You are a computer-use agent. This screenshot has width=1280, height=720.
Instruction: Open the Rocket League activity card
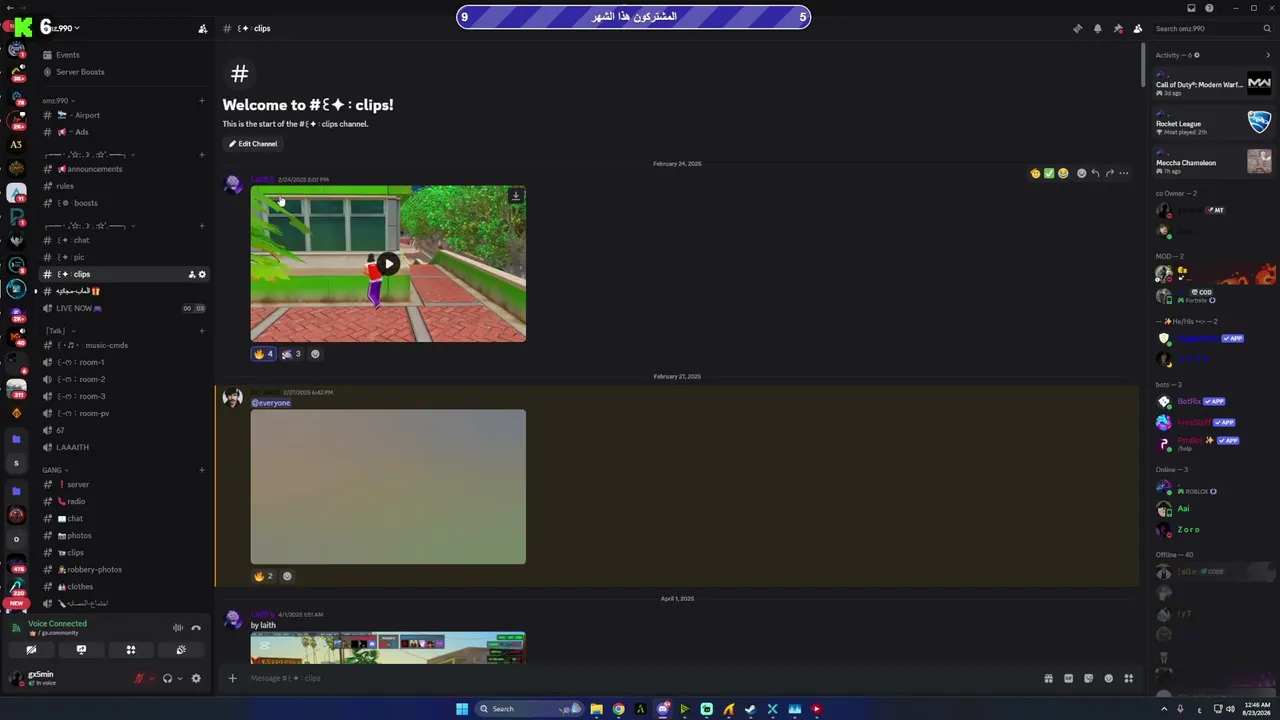[1214, 124]
